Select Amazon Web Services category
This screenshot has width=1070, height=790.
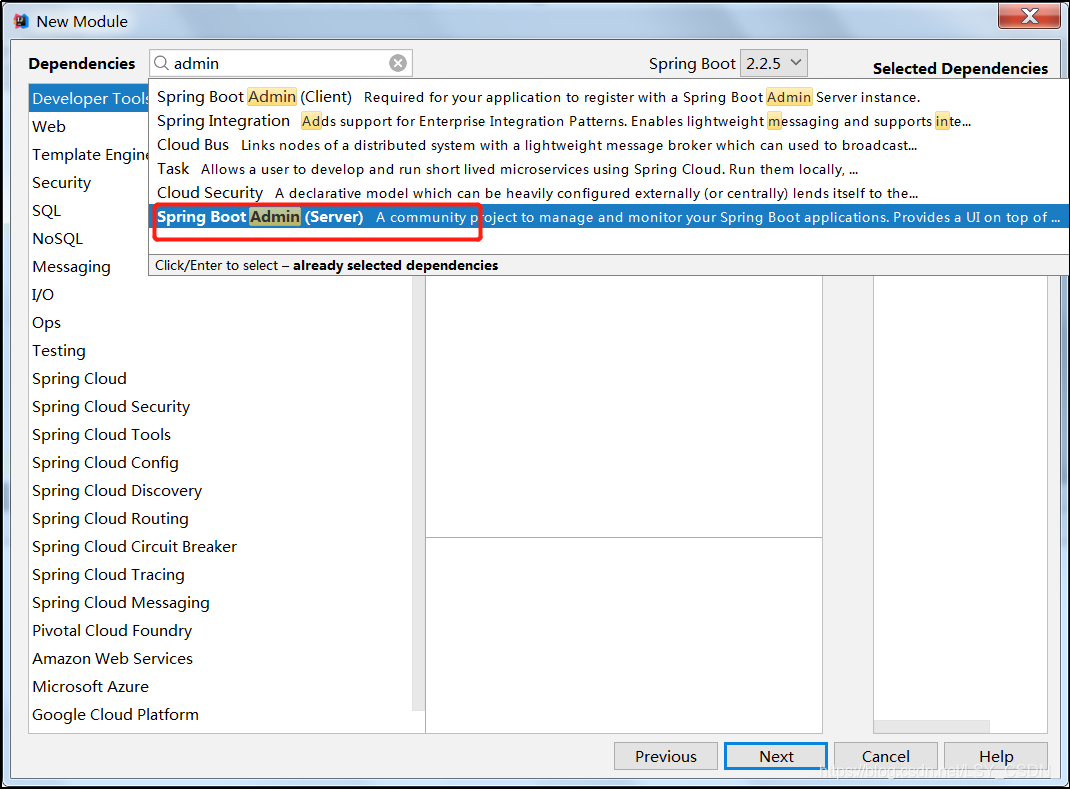tap(220, 658)
